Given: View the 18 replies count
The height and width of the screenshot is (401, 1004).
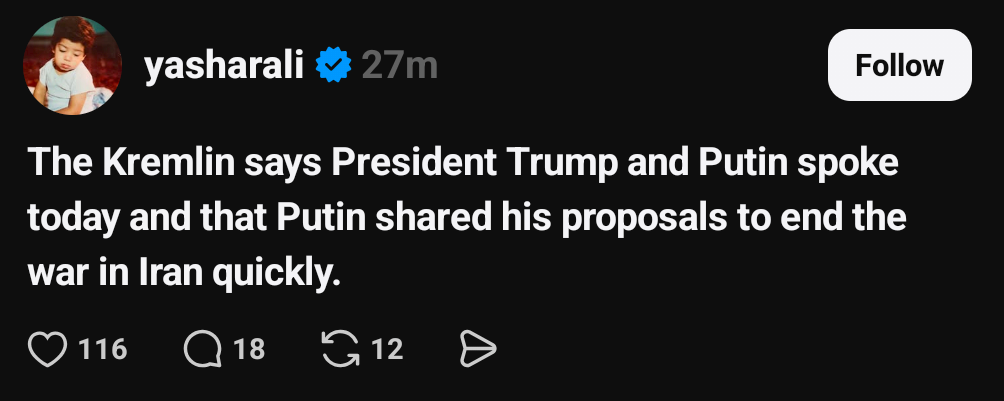Looking at the screenshot, I should 249,348.
